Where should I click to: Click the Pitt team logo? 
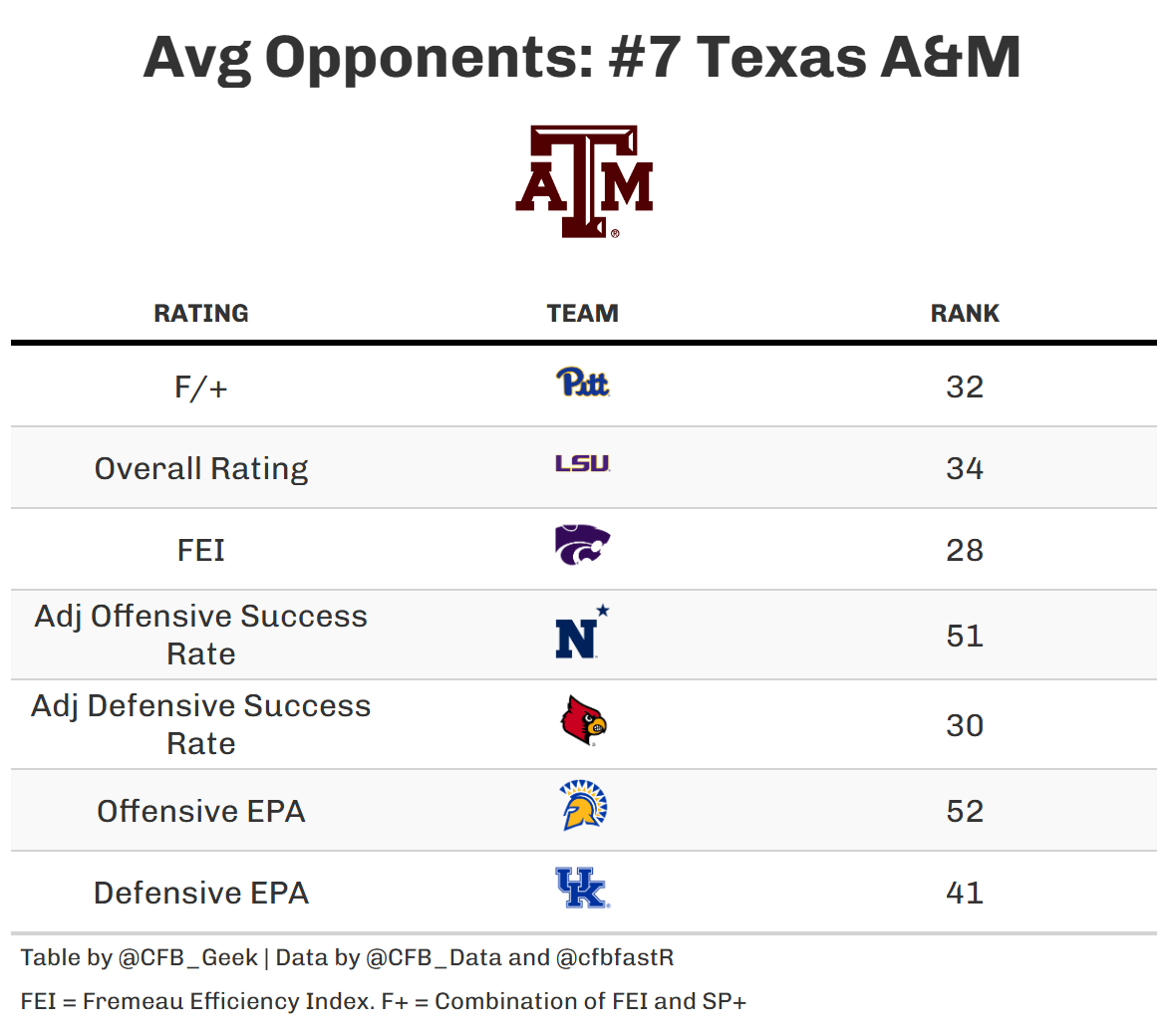coord(583,383)
